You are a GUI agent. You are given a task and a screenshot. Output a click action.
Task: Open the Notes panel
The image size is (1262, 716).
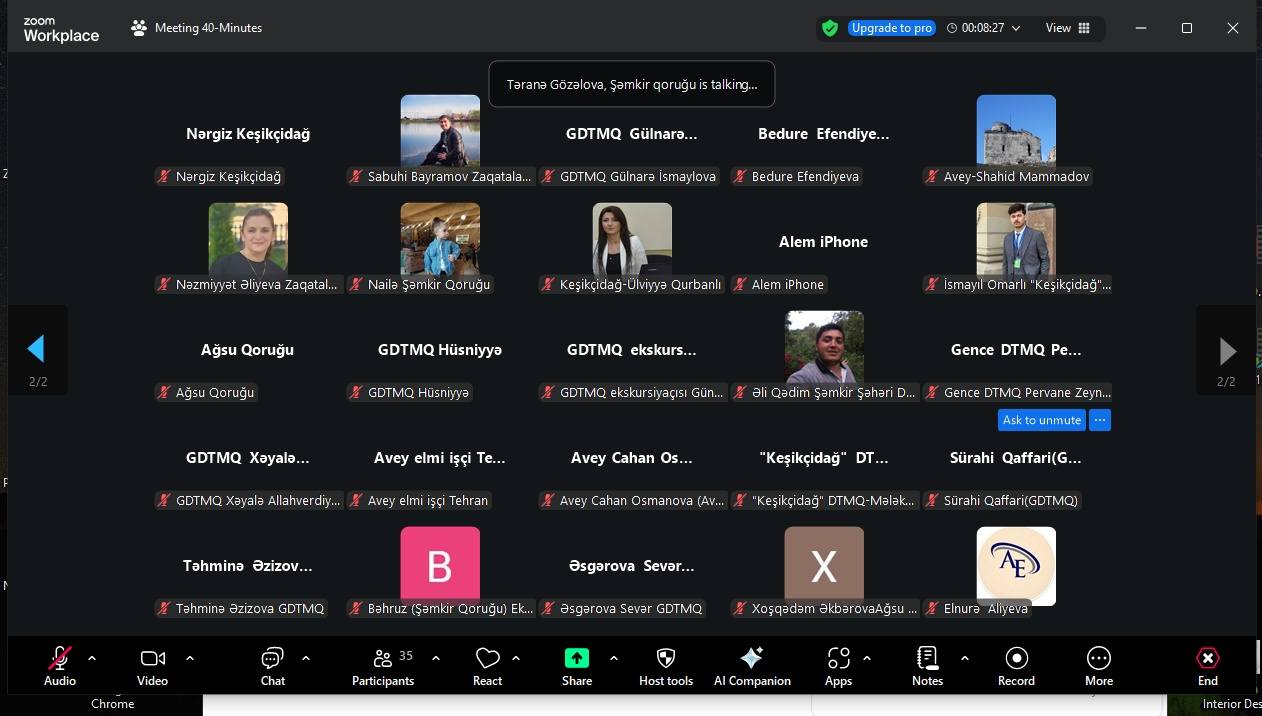tap(927, 666)
